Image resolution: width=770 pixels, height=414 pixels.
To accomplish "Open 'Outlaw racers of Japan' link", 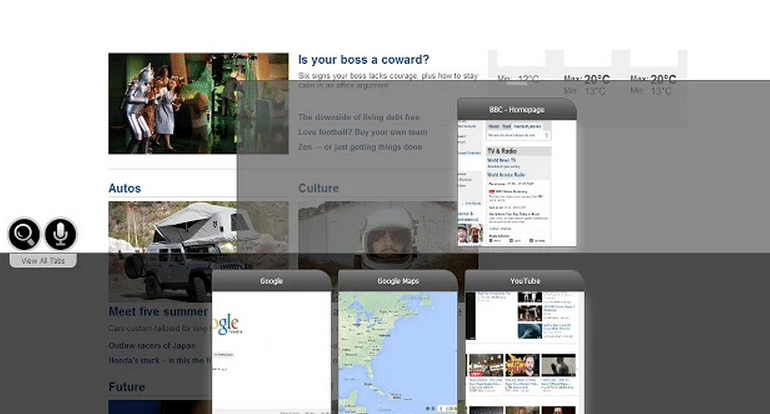I will pyautogui.click(x=152, y=346).
